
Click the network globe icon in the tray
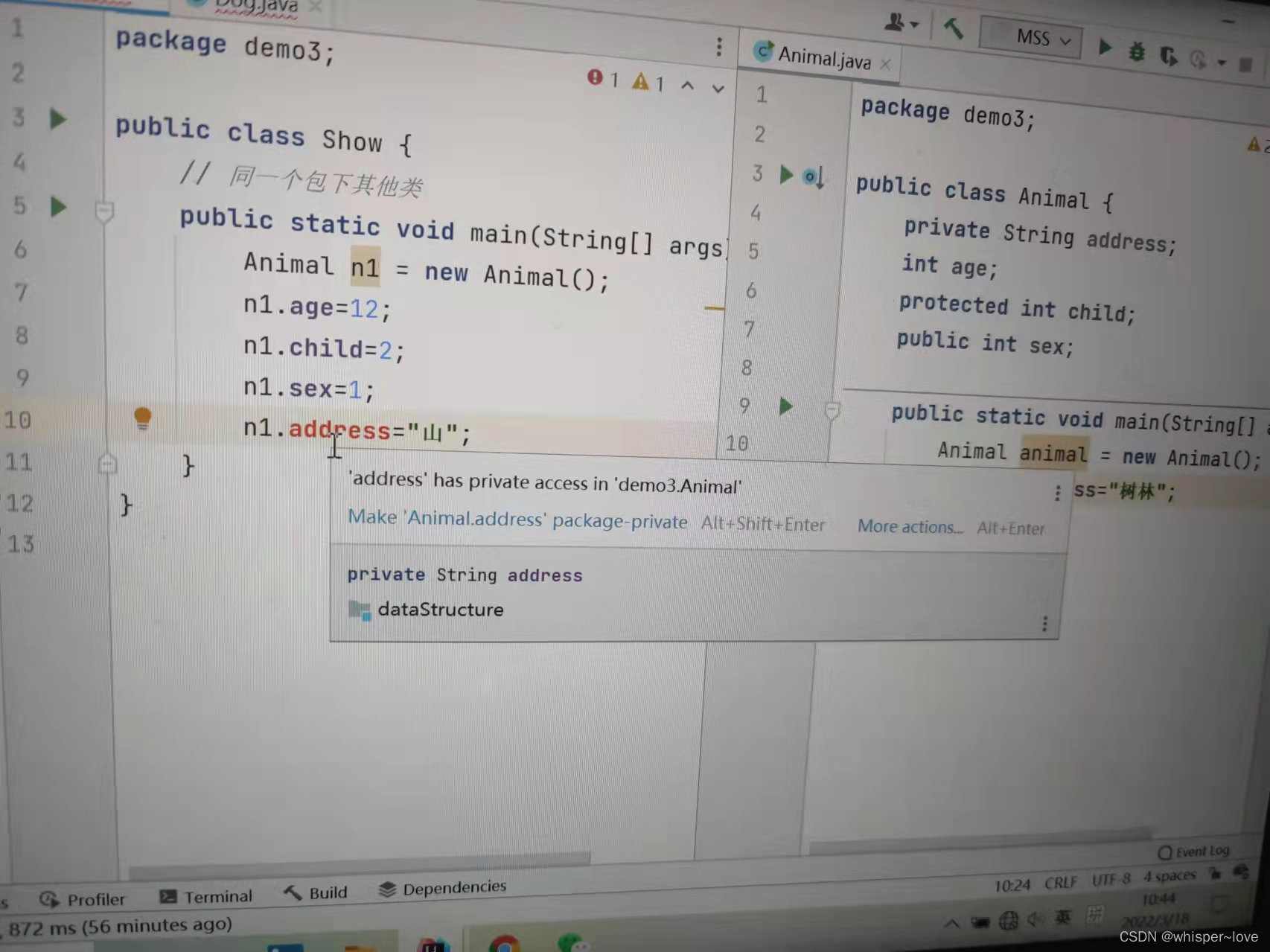tap(1008, 921)
